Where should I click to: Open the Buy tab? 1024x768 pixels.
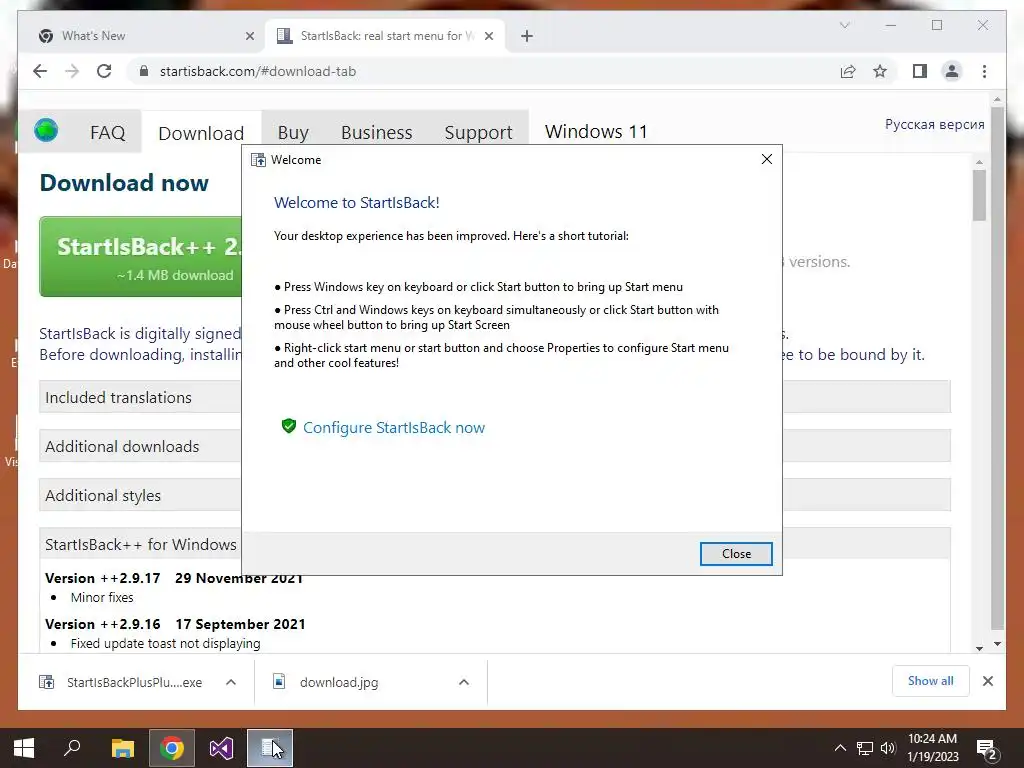point(293,133)
